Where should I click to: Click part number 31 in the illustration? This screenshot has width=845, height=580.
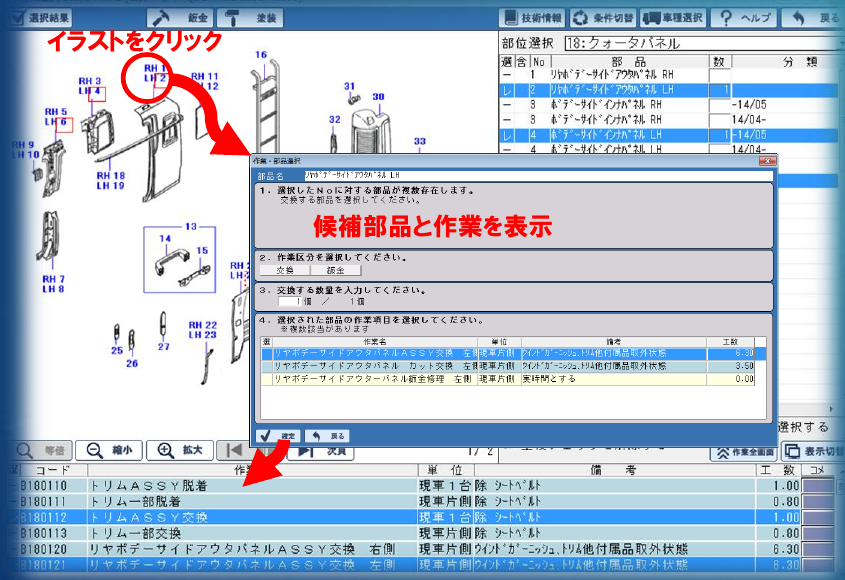pos(350,86)
